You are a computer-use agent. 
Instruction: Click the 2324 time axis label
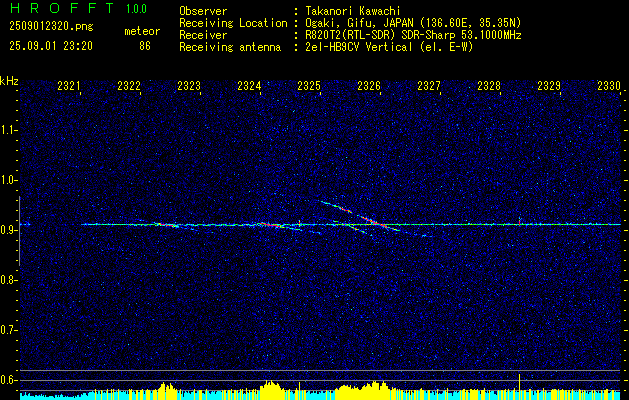click(x=248, y=86)
